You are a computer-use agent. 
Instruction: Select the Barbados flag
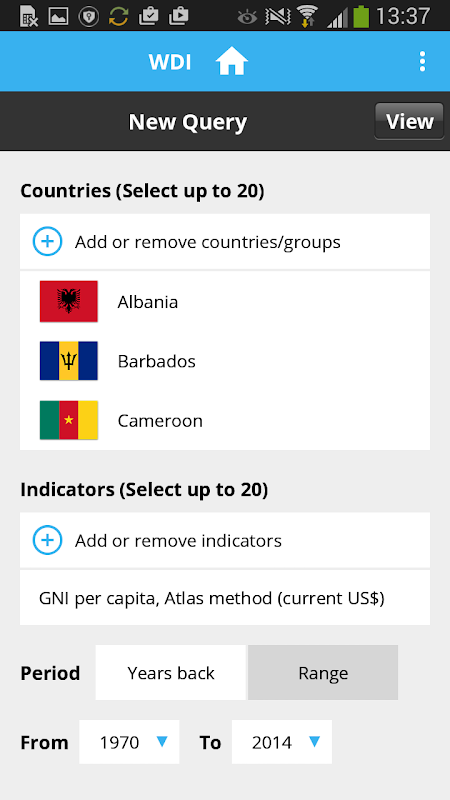tap(69, 361)
